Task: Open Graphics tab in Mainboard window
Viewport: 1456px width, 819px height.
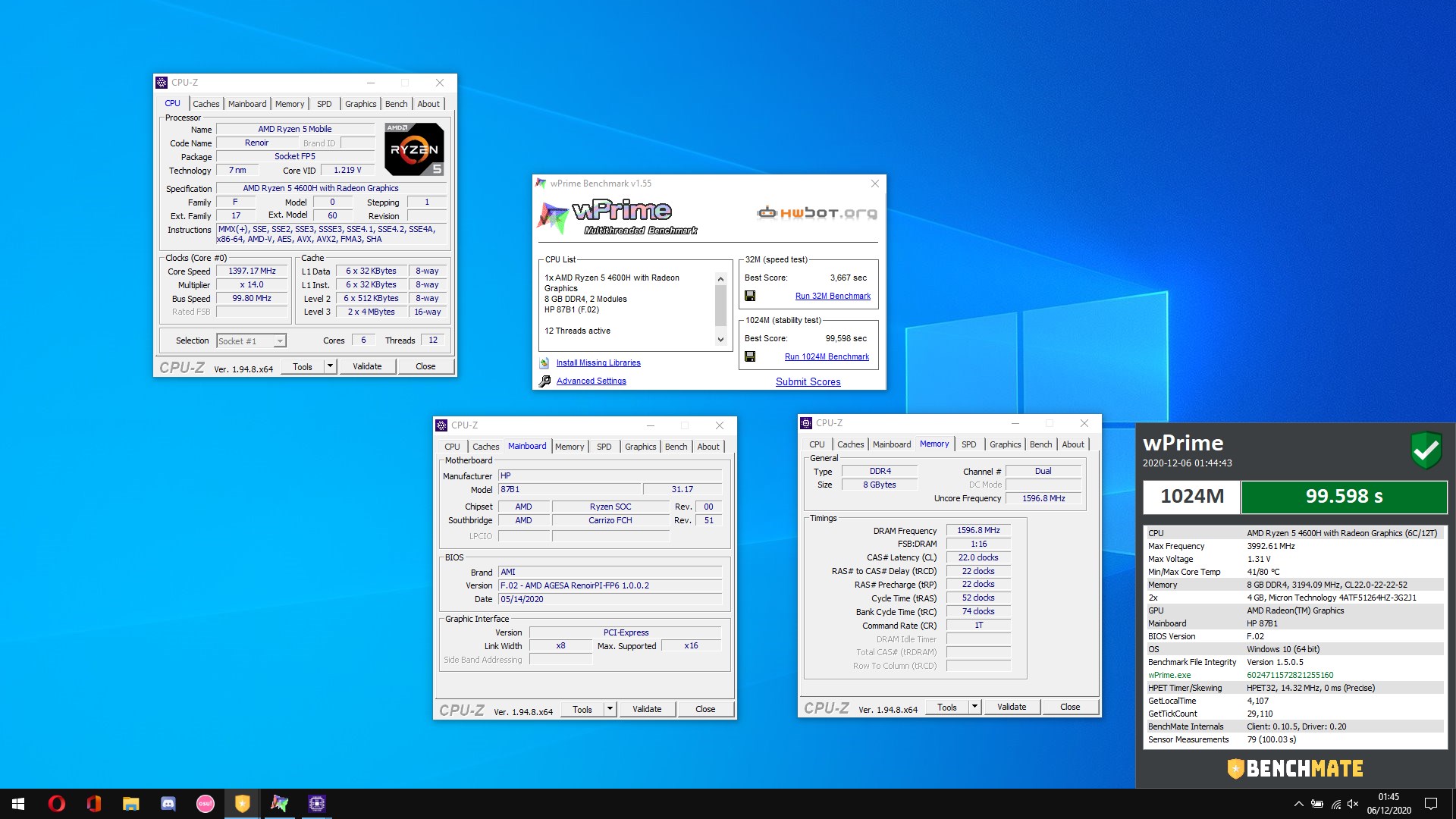Action: click(640, 447)
